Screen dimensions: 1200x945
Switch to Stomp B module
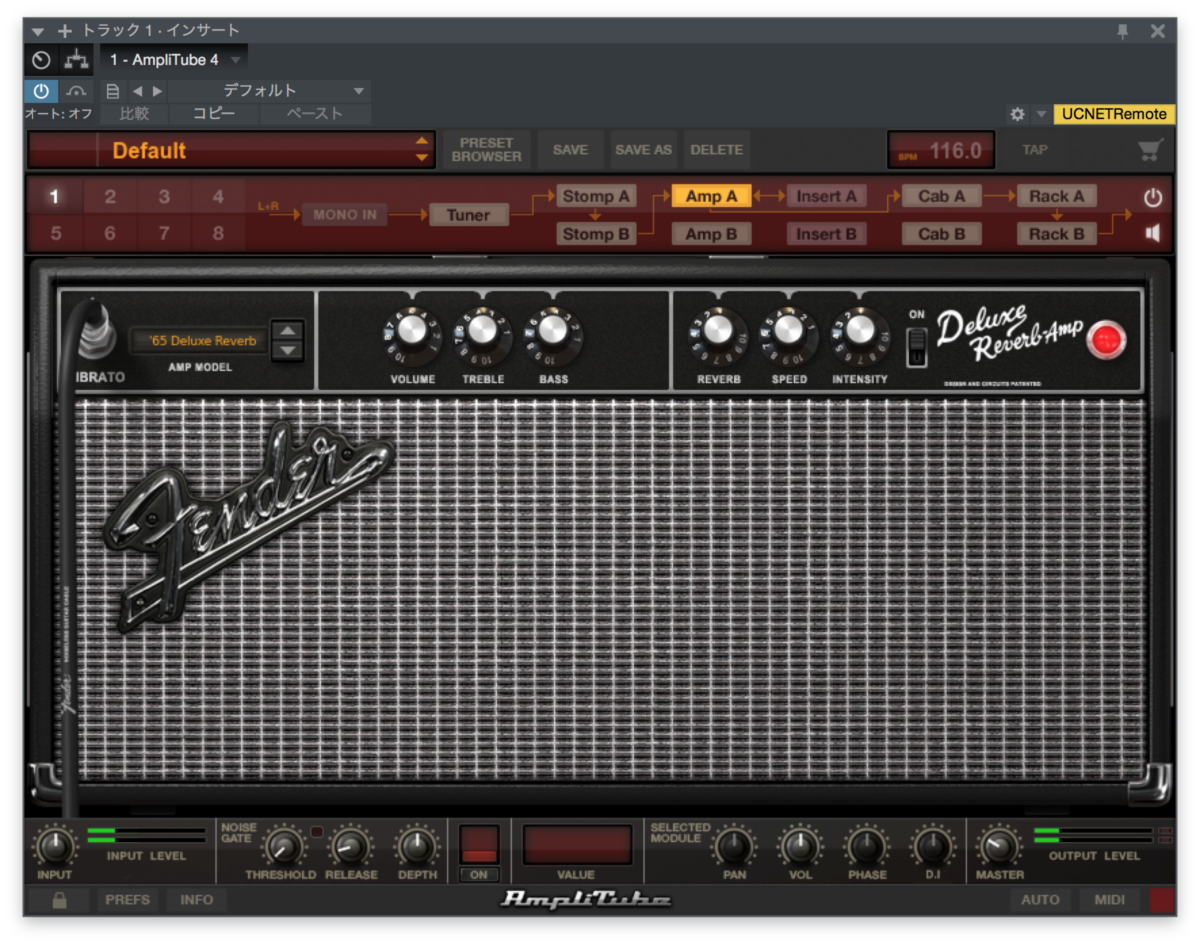[x=596, y=234]
